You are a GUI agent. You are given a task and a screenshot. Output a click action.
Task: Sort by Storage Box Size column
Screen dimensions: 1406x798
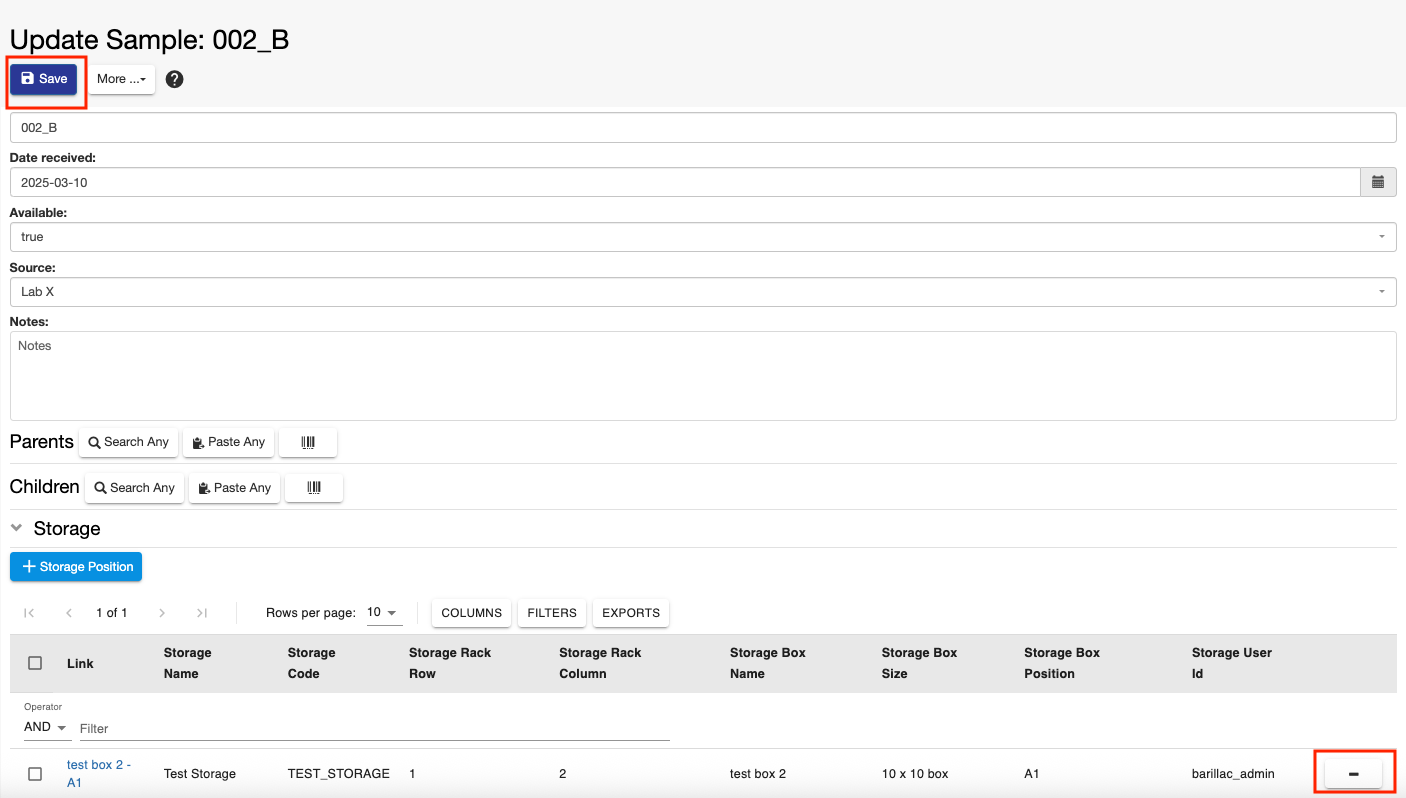920,663
